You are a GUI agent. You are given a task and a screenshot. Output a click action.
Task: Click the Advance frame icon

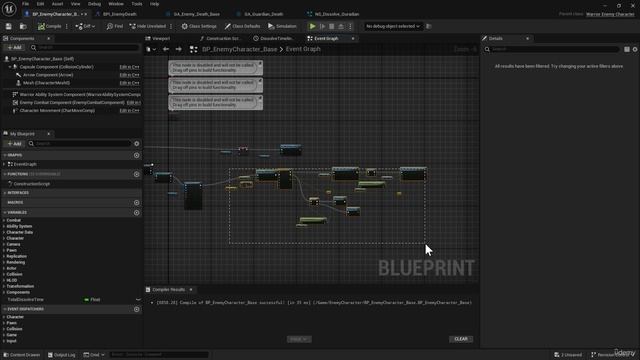coord(322,26)
